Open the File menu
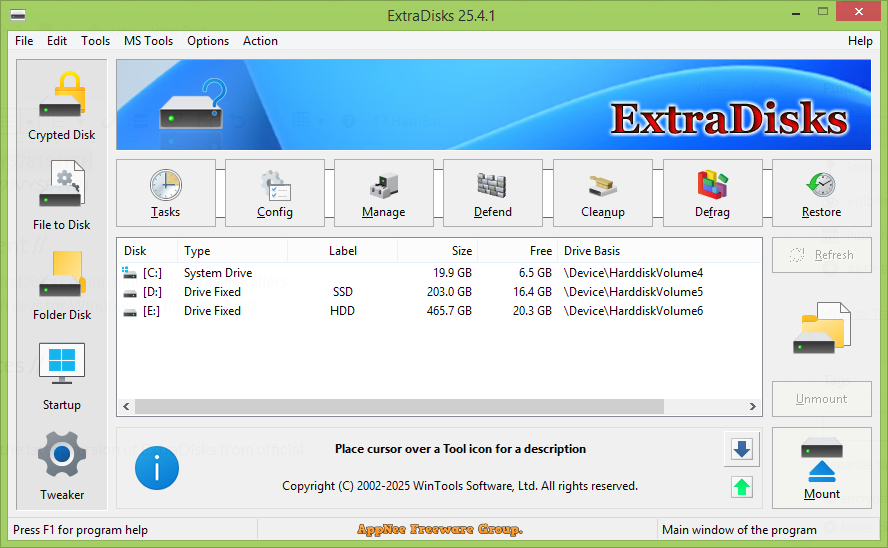The width and height of the screenshot is (888, 548). click(24, 41)
